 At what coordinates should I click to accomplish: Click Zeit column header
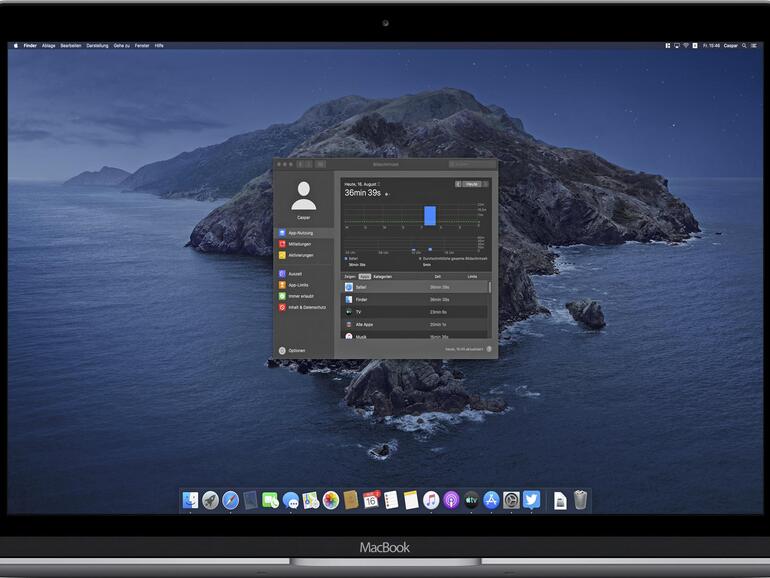(x=438, y=276)
